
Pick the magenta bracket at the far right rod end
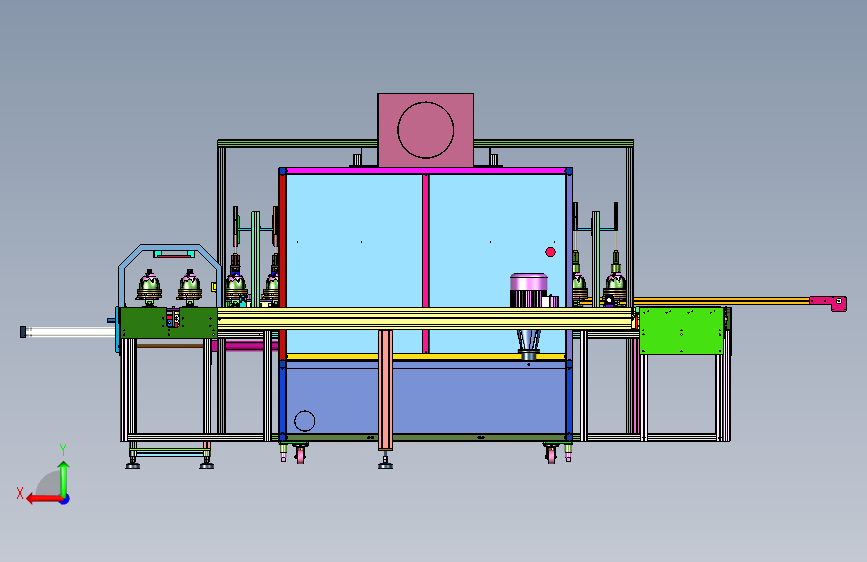click(828, 303)
